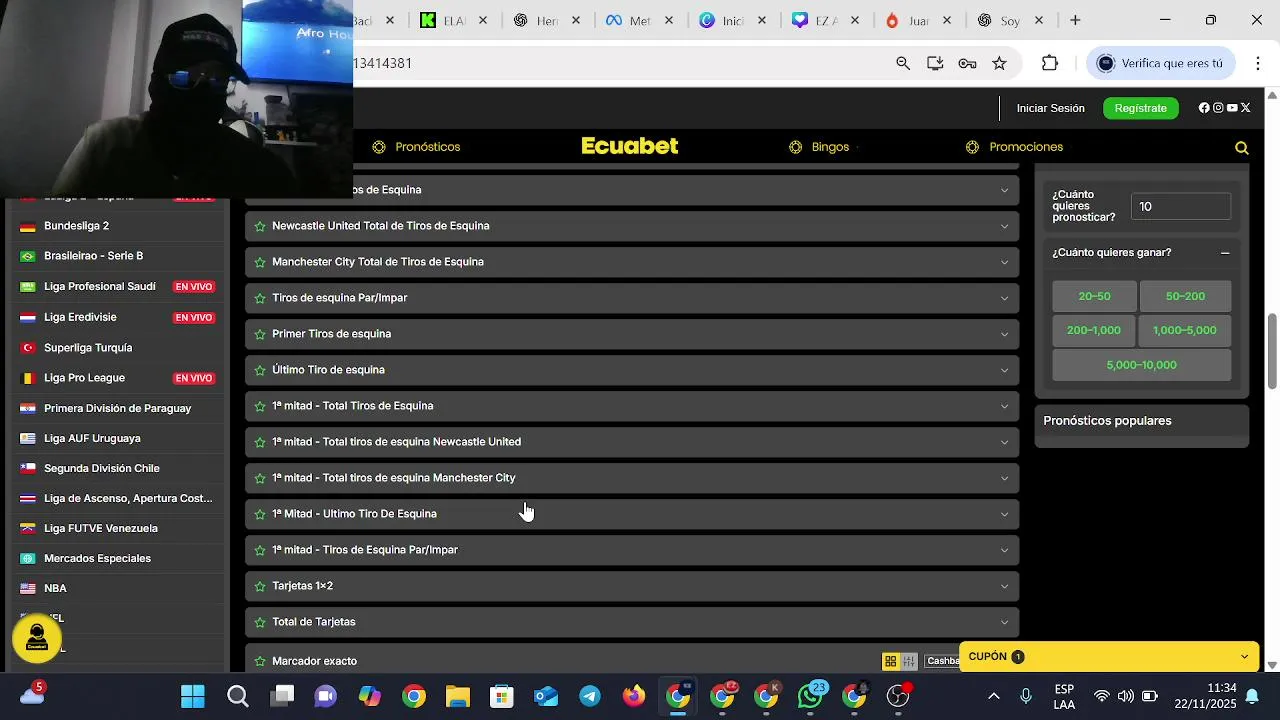Viewport: 1280px width, 720px height.
Task: Open WhatsApp from the taskbar
Action: 810,696
